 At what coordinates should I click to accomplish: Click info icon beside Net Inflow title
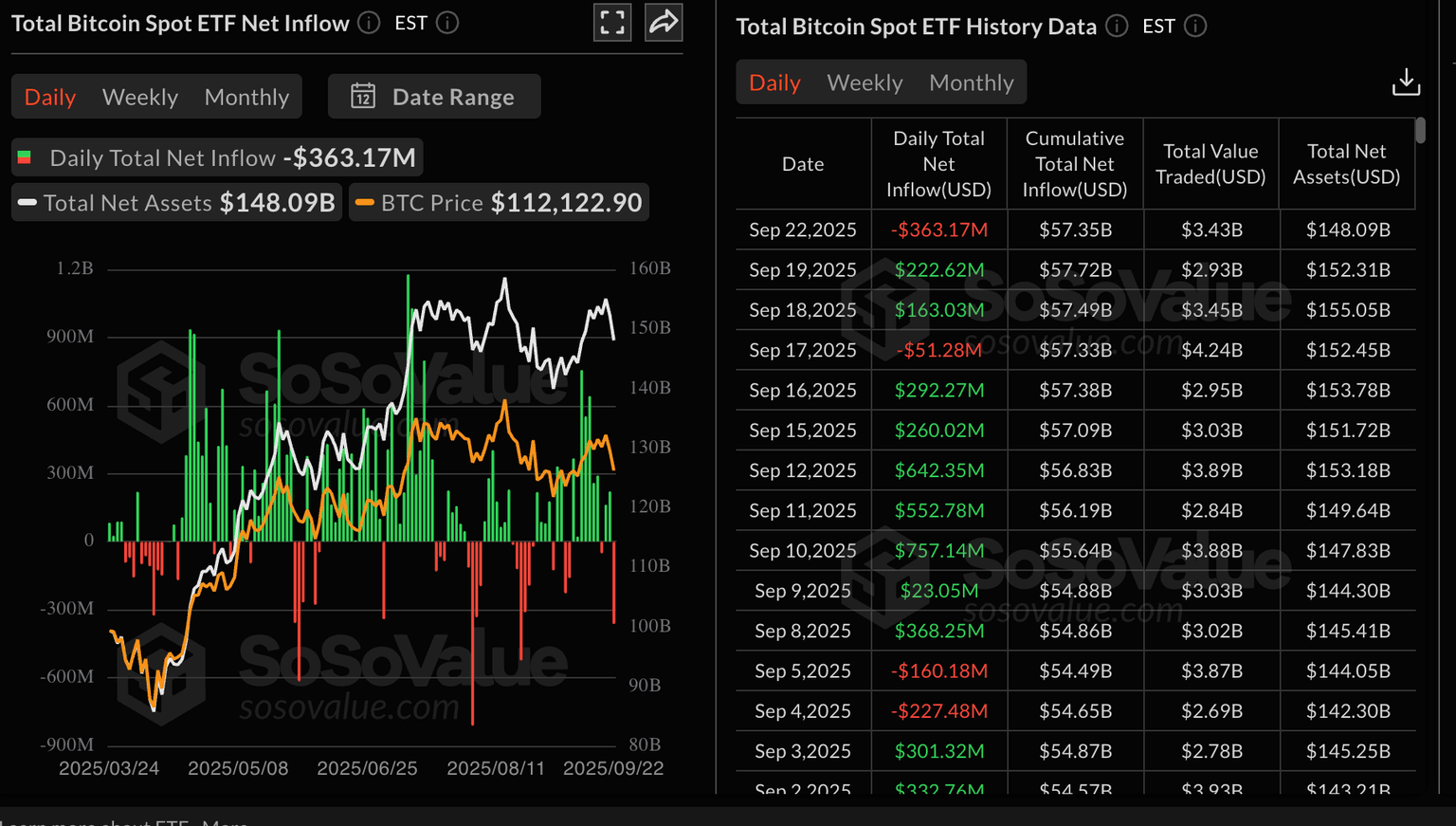pos(369,23)
